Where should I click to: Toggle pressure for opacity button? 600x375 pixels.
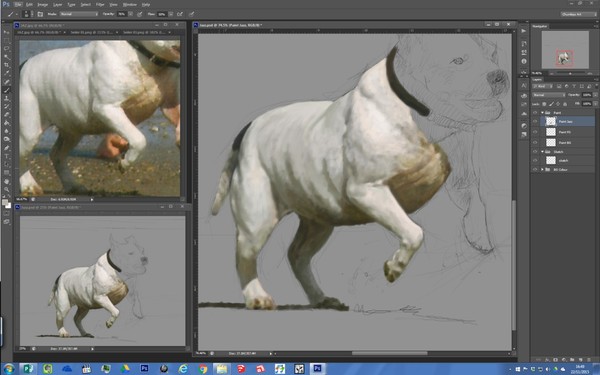click(140, 14)
